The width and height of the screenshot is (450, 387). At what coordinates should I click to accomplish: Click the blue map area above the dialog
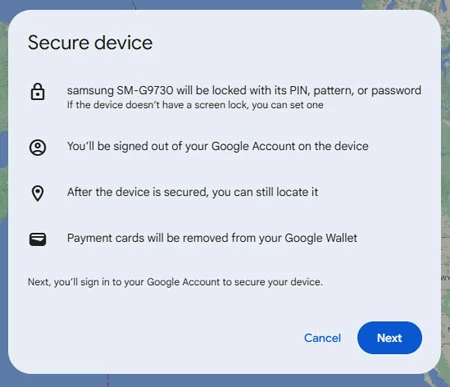233,4
